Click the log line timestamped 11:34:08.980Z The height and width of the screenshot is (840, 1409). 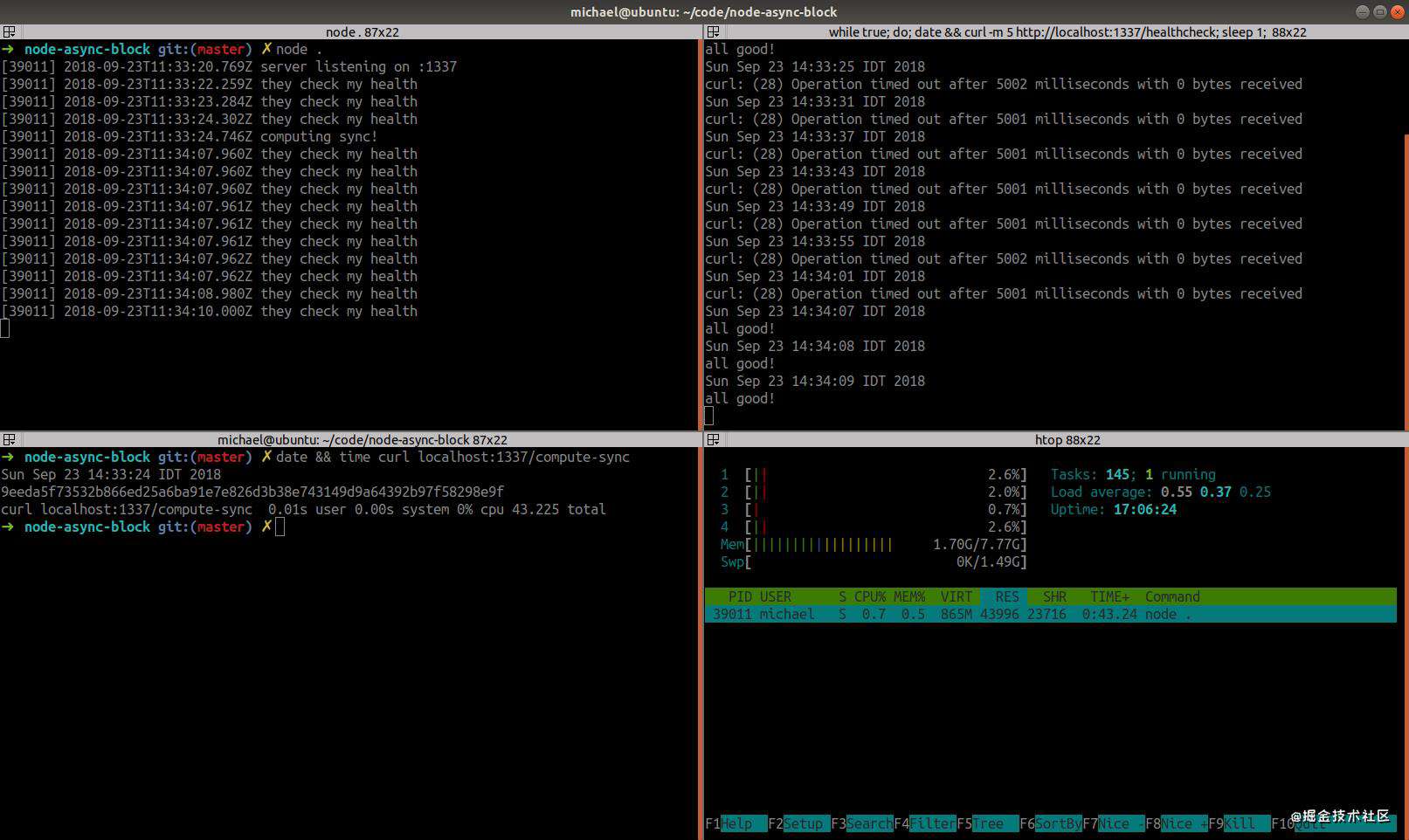(x=210, y=293)
